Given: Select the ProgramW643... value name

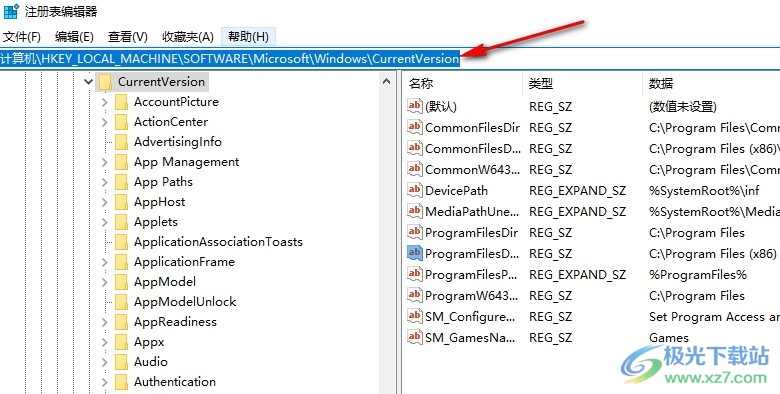Looking at the screenshot, I should [x=472, y=296].
